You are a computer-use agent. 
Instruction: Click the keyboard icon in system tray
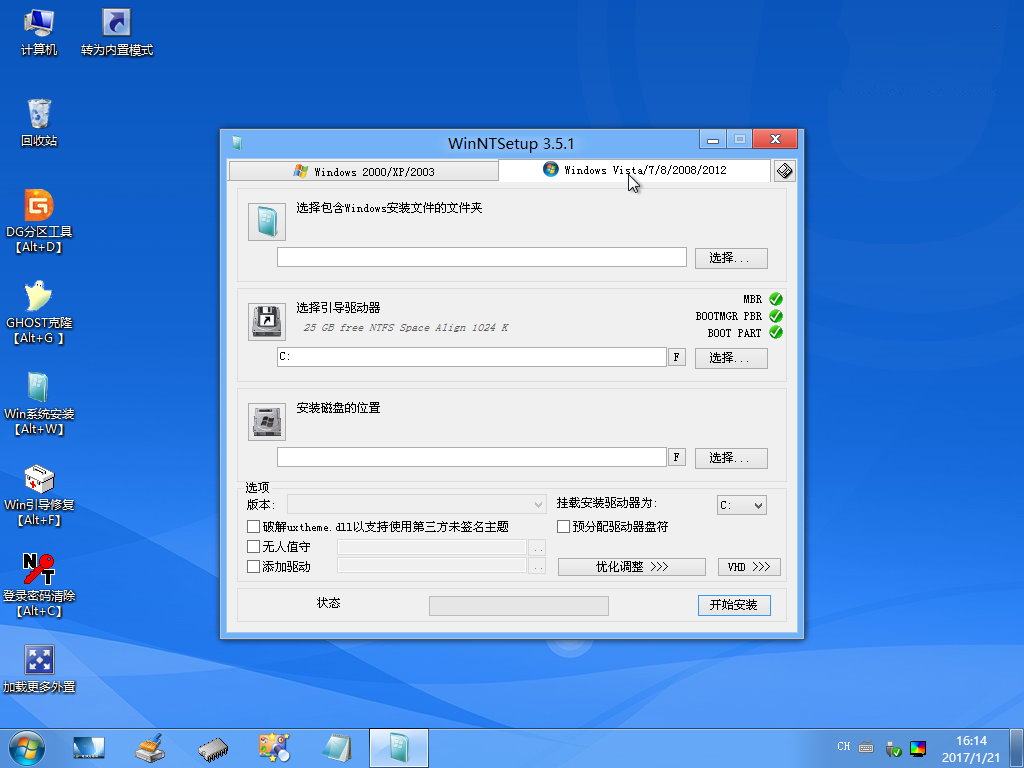[866, 746]
